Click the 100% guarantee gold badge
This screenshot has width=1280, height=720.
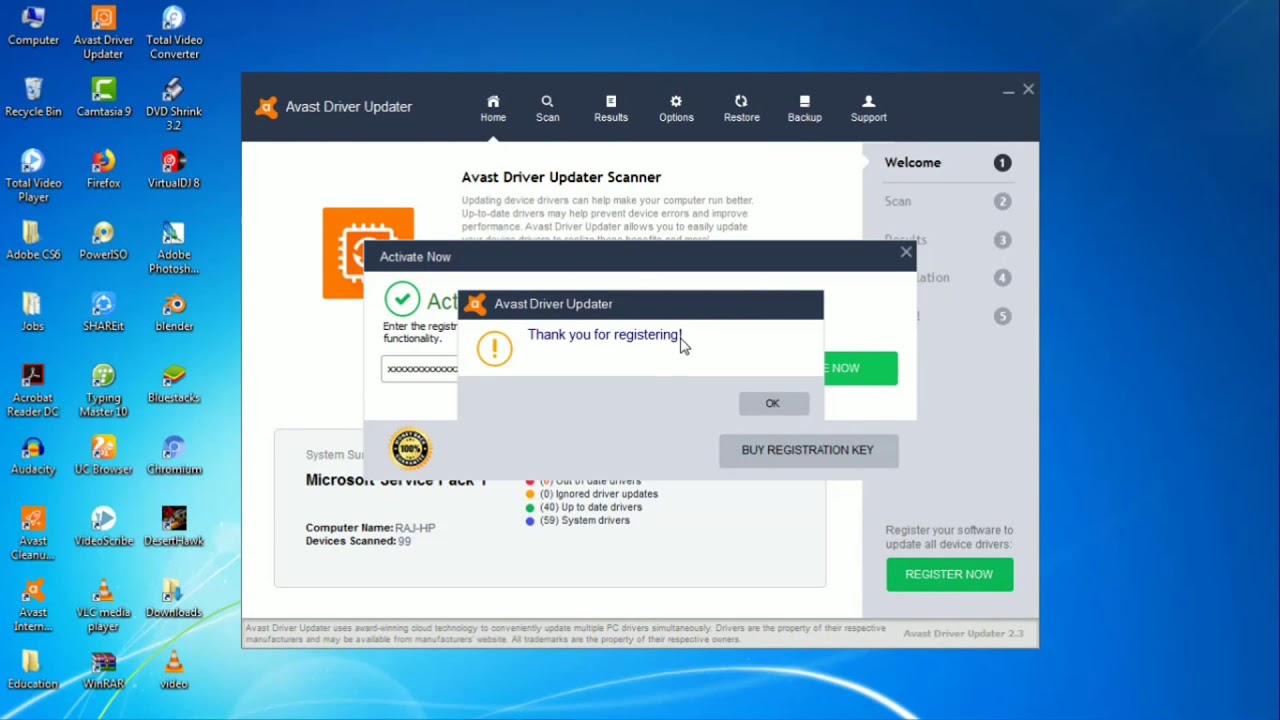[410, 449]
